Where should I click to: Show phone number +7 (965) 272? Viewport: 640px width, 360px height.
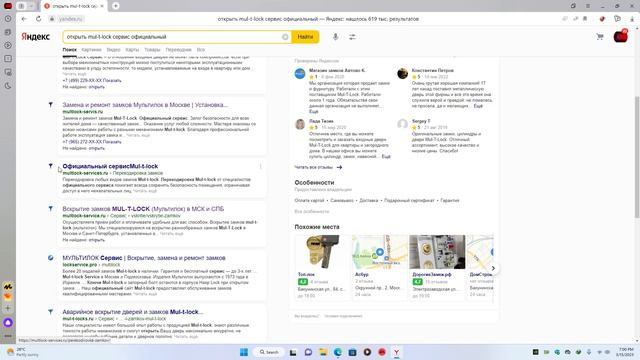[92, 142]
